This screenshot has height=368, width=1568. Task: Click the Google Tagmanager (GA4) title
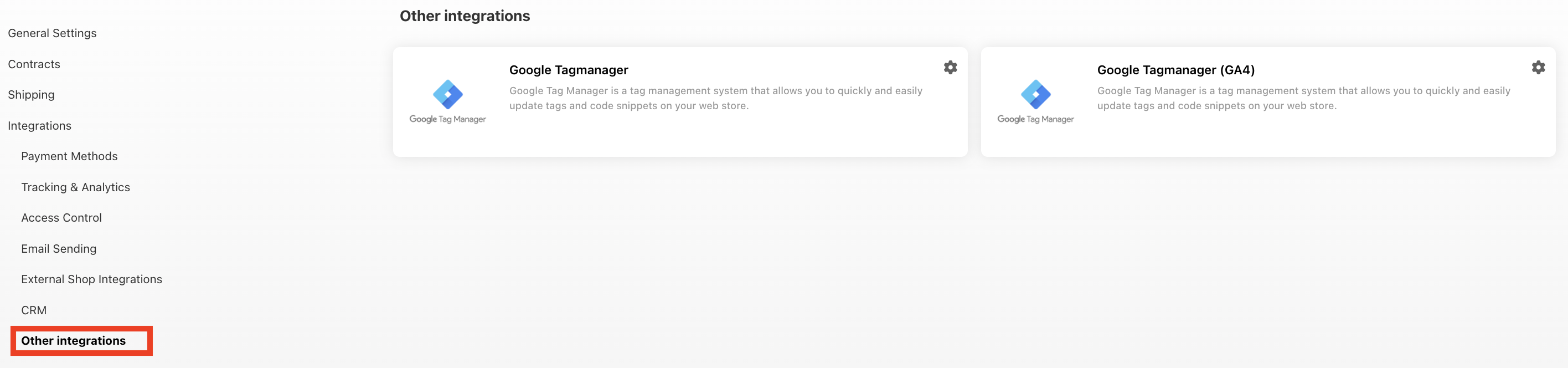[x=1176, y=70]
